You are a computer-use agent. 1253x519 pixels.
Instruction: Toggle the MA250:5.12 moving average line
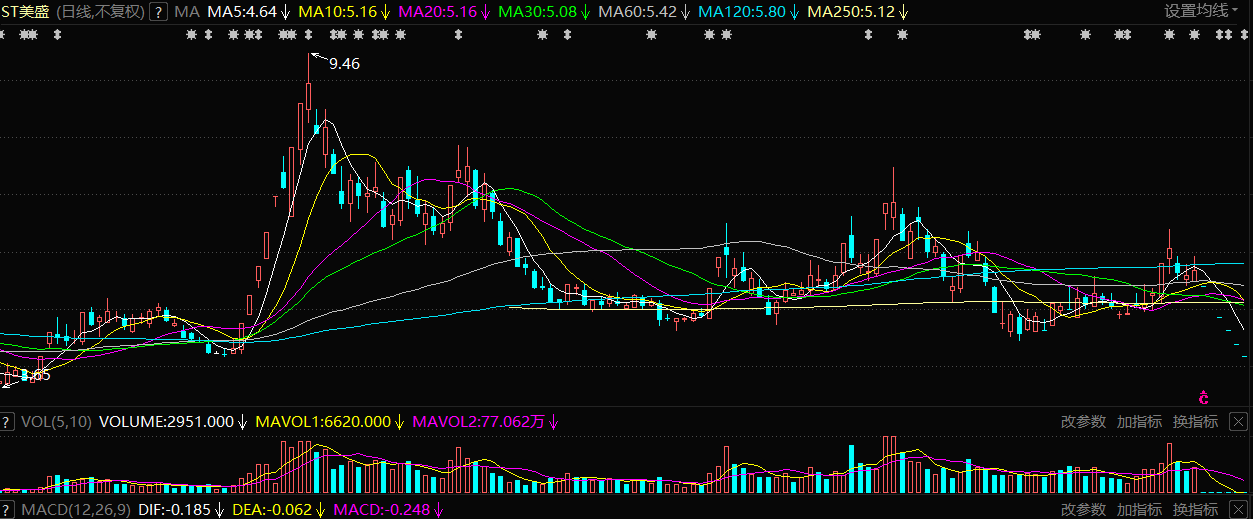click(x=850, y=12)
